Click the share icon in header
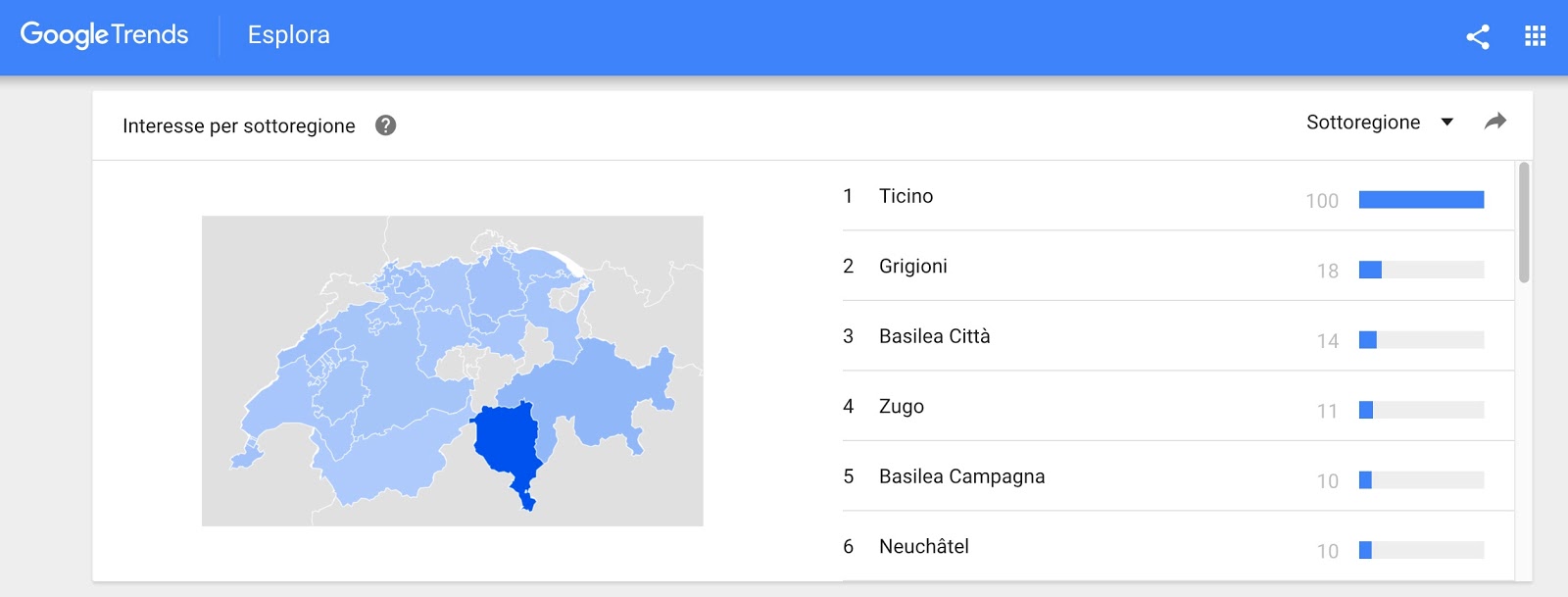The width and height of the screenshot is (1568, 597). click(1478, 37)
